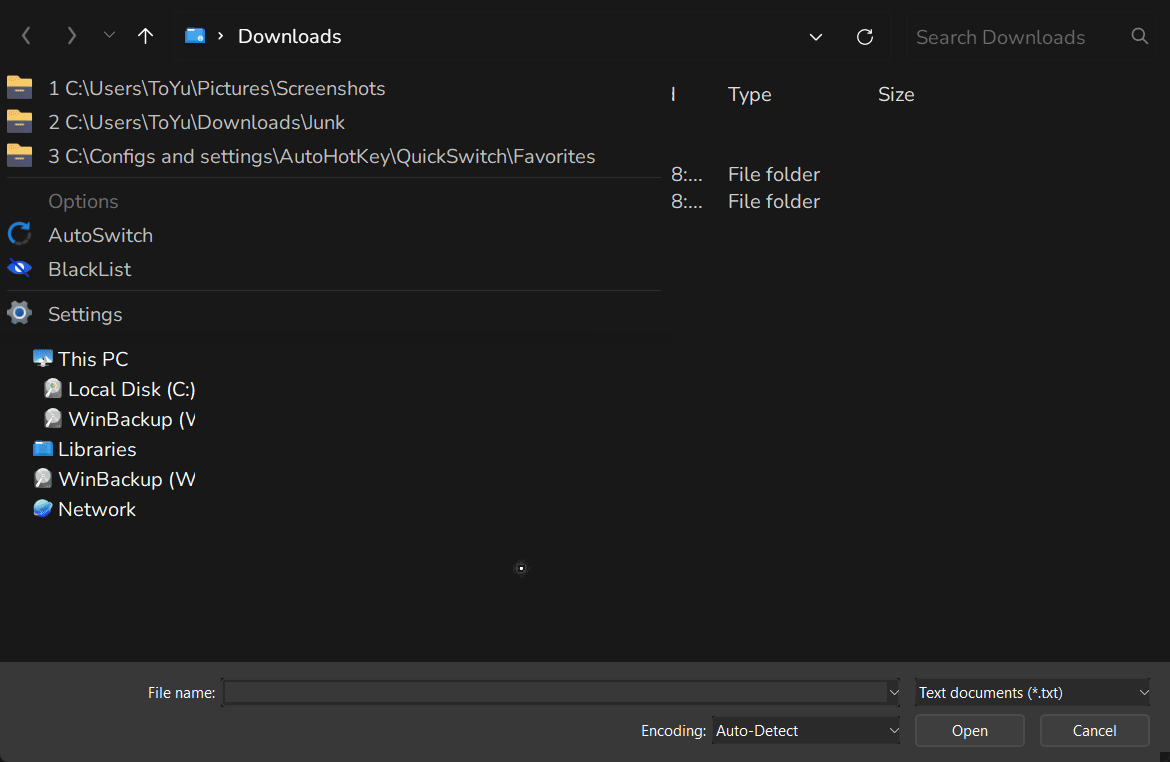The image size is (1170, 762).
Task: Expand the address bar path chevron before Downloads
Action: (220, 35)
